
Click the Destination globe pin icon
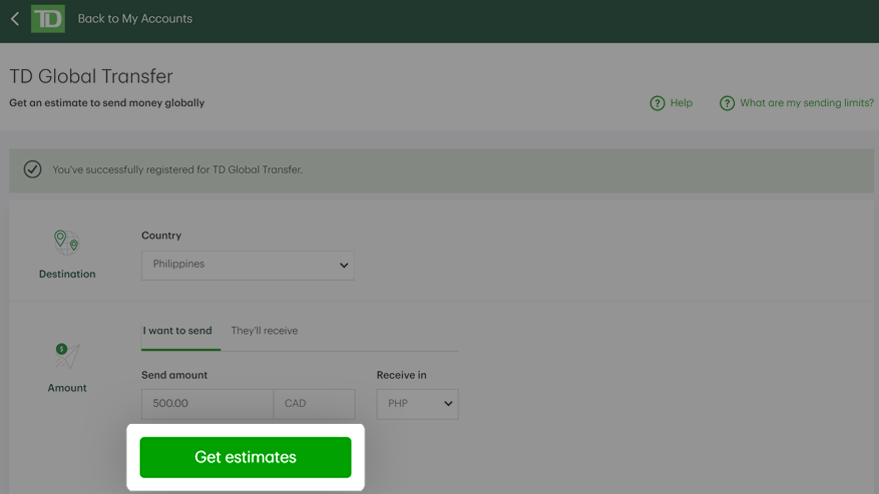[67, 242]
